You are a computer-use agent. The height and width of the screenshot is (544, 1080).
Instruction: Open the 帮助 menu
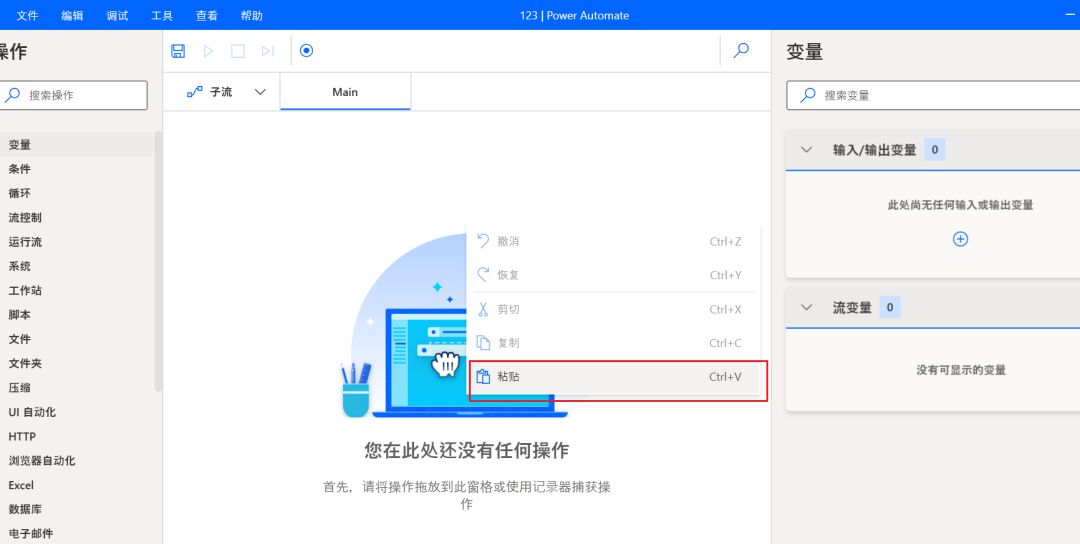251,15
